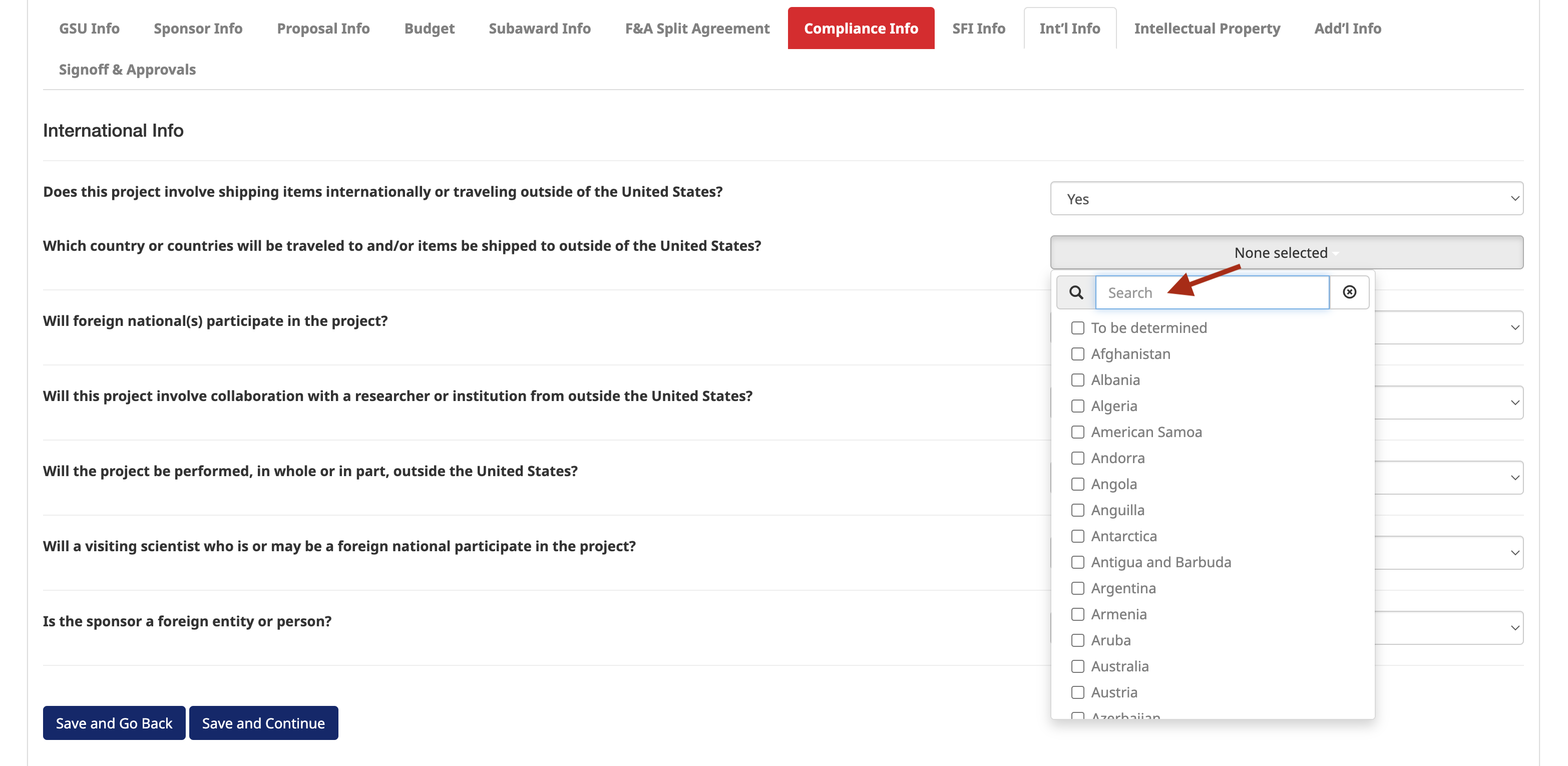Check the Argentina checkbox
This screenshot has width=1568, height=766.
pyautogui.click(x=1077, y=588)
